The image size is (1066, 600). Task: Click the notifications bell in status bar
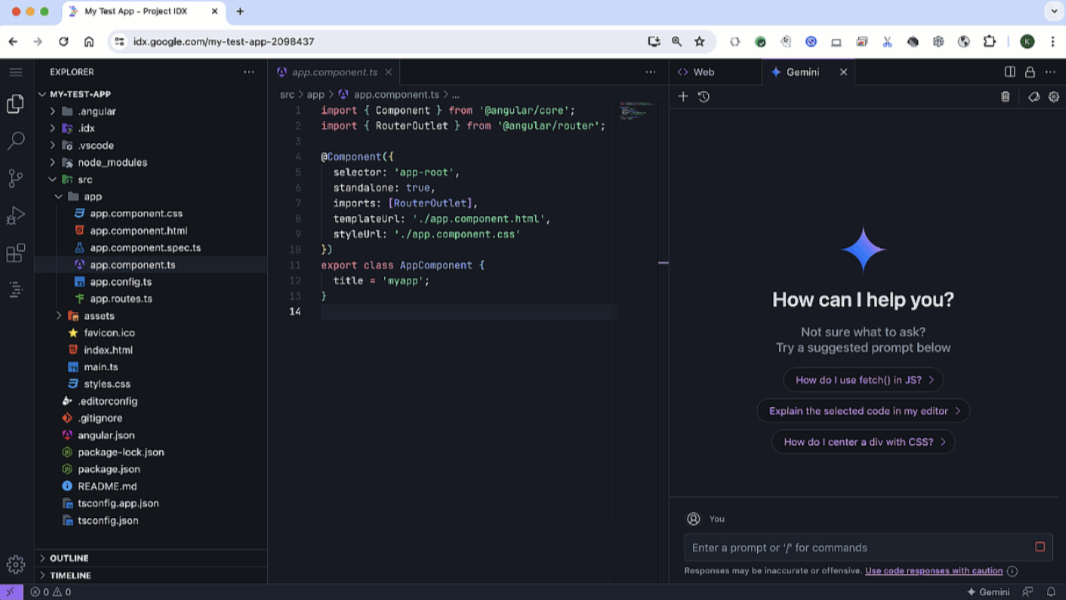[x=1051, y=592]
